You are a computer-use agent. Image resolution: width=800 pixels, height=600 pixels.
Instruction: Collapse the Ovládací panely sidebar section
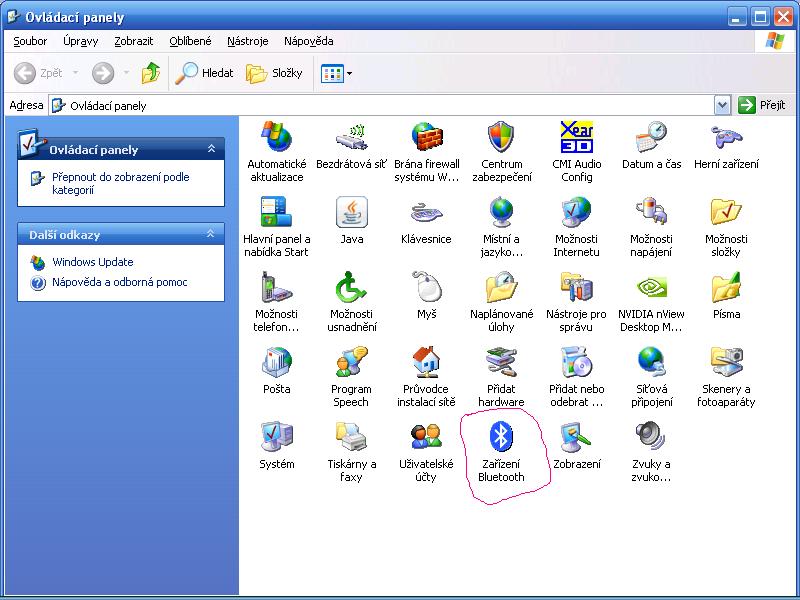point(211,149)
